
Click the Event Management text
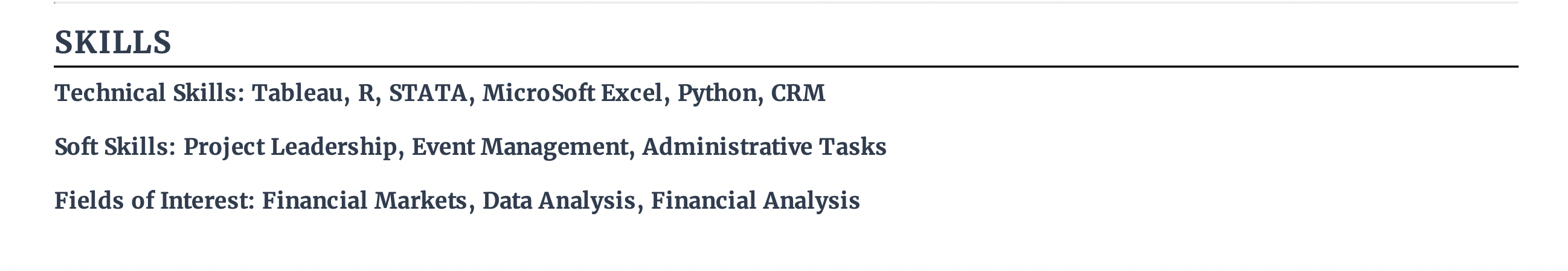click(x=520, y=148)
